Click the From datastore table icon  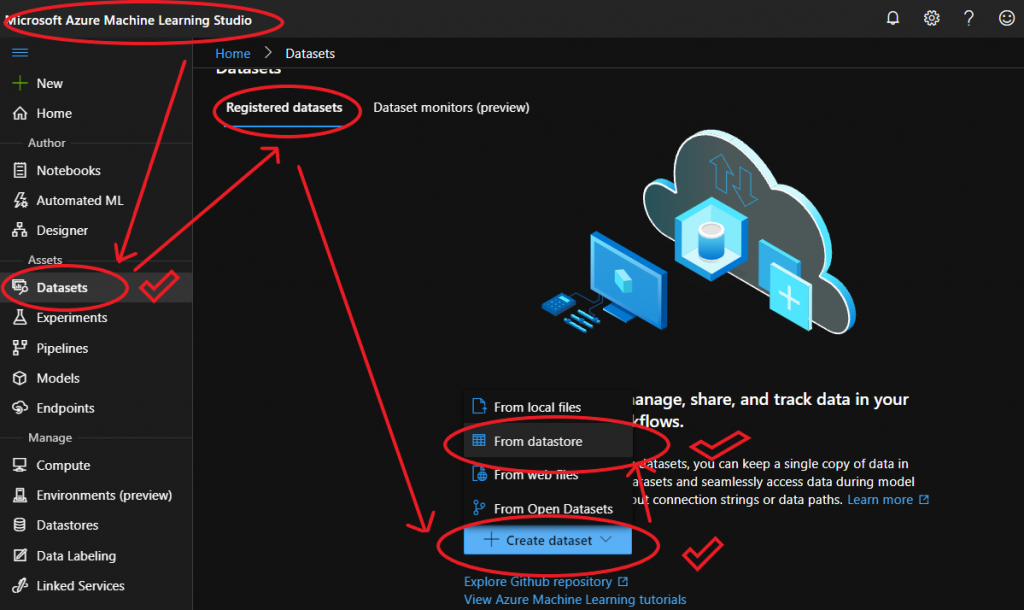pos(479,441)
